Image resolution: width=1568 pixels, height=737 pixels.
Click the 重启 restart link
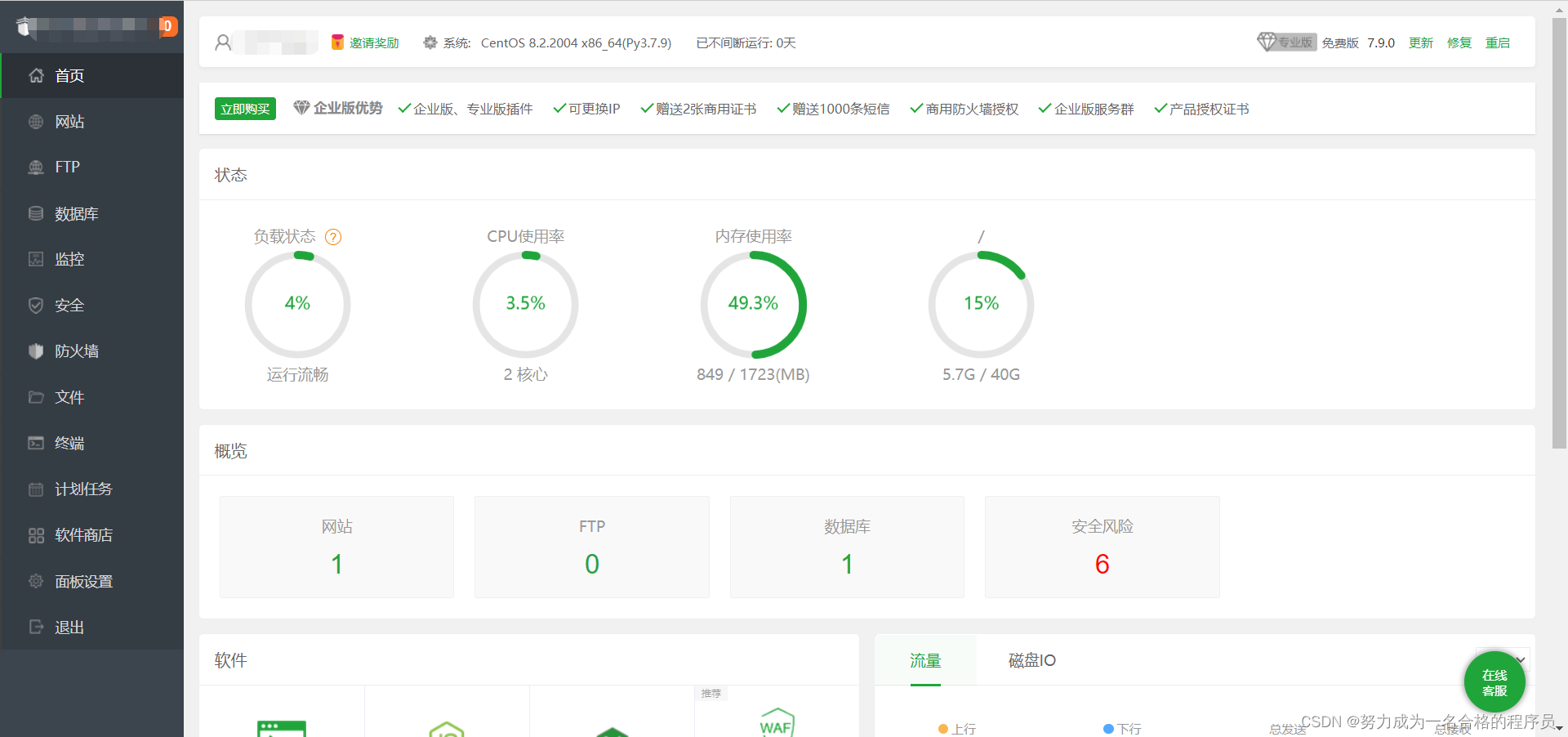1498,43
